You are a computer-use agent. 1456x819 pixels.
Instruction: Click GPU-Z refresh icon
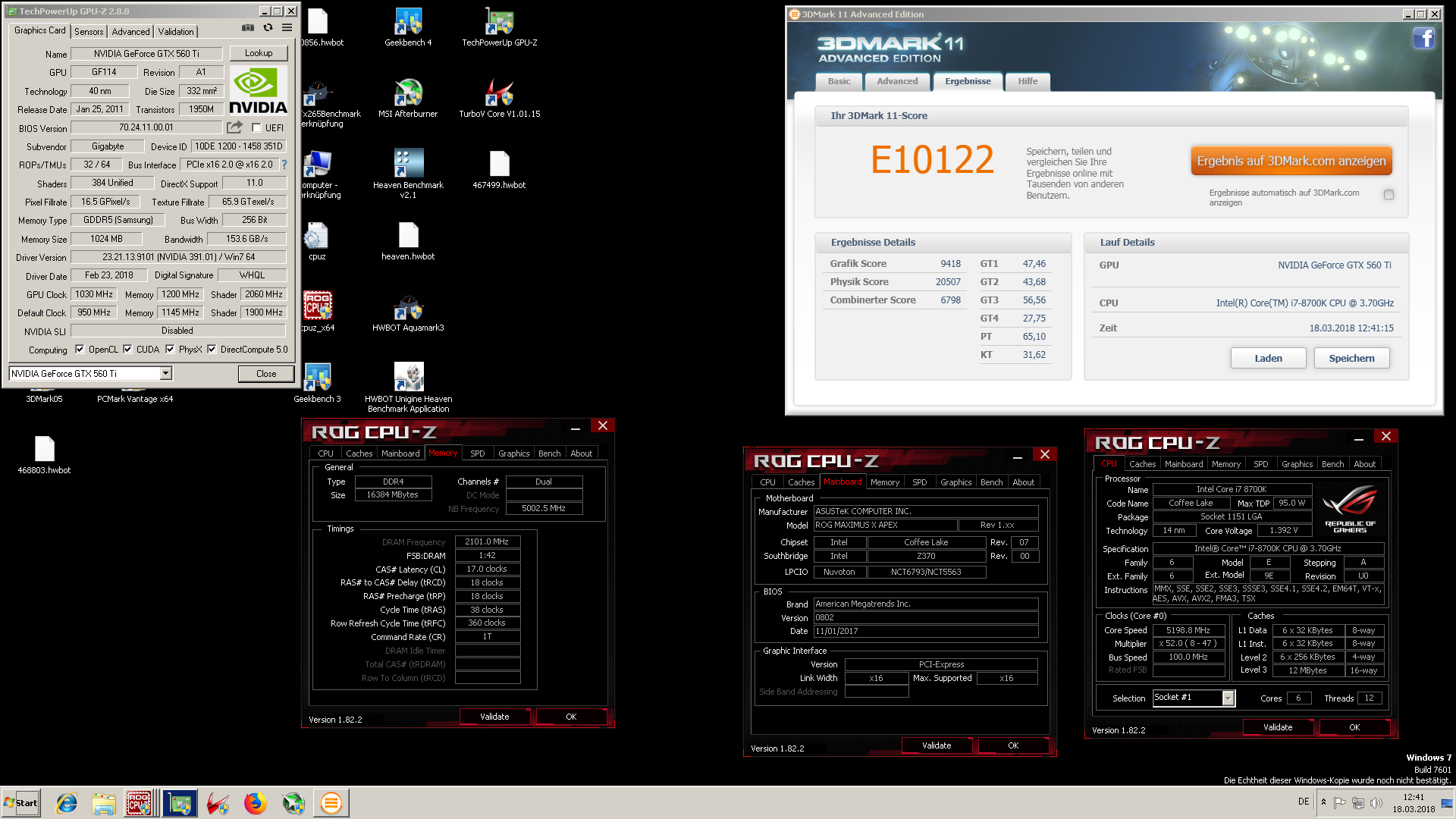(x=268, y=28)
